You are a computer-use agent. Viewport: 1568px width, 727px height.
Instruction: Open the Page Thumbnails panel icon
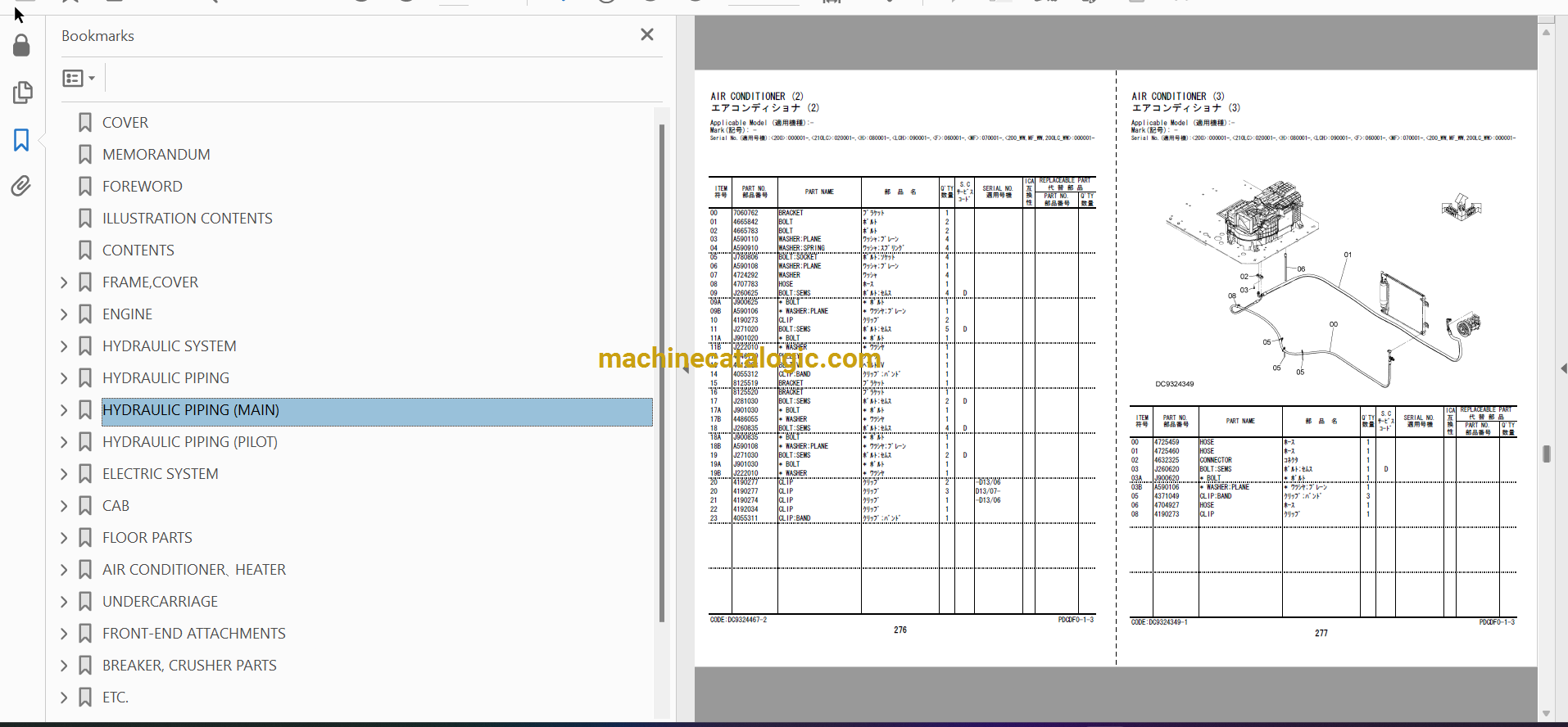(22, 93)
